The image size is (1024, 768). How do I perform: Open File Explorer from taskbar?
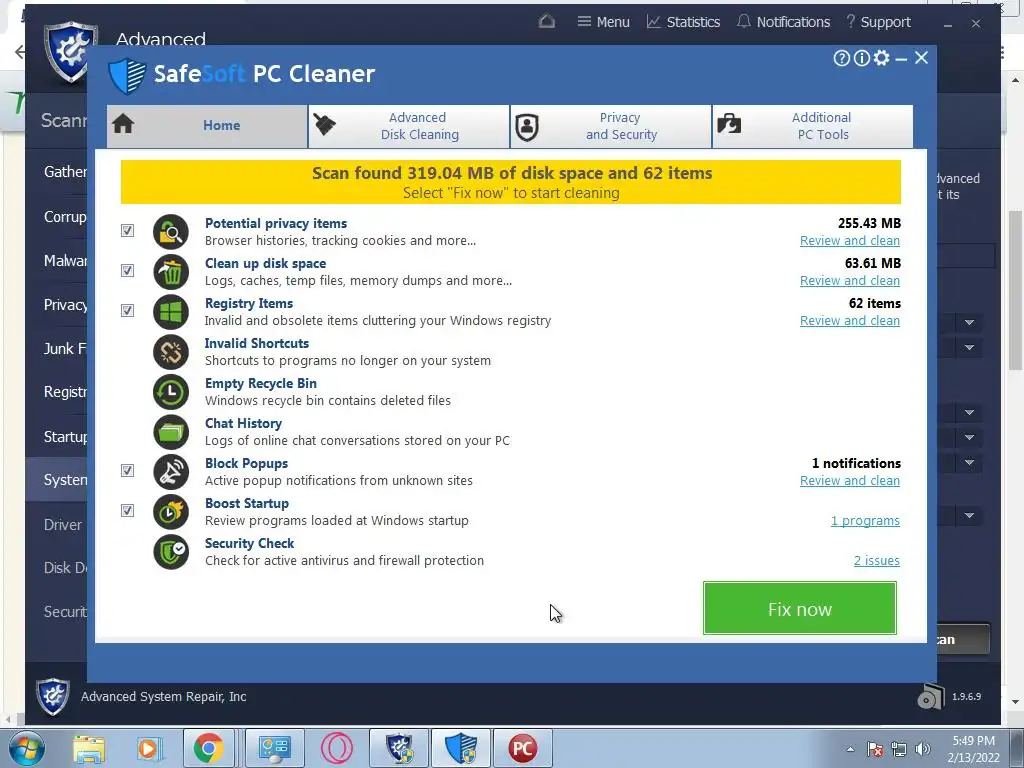(89, 748)
